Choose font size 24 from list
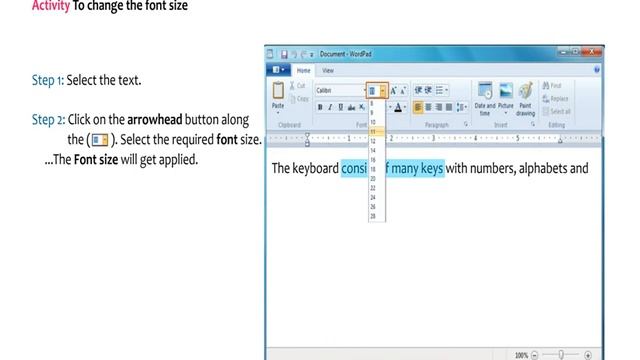640x360 pixels. pyautogui.click(x=376, y=198)
